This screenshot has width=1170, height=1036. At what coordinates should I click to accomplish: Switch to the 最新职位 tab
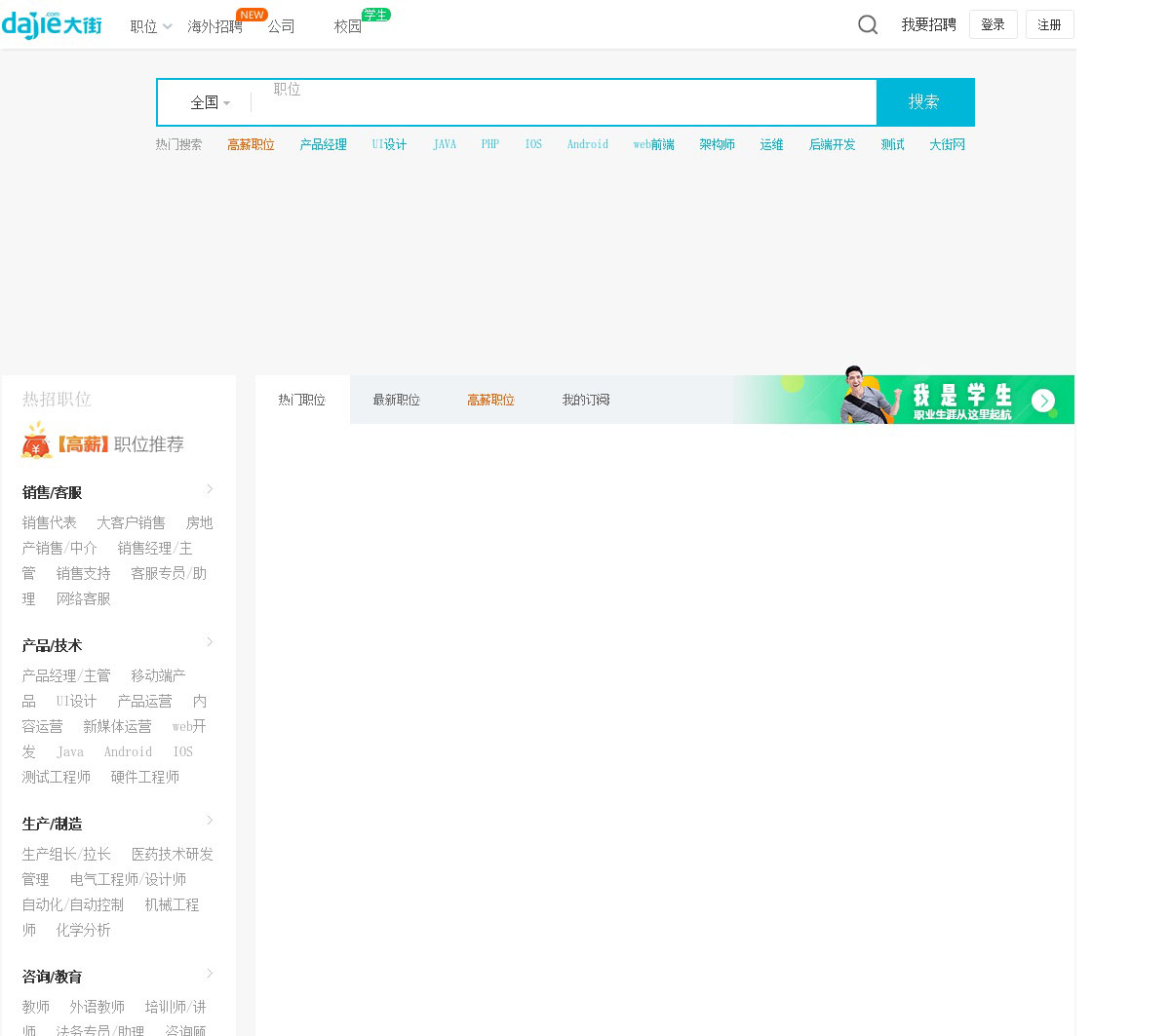click(x=397, y=400)
